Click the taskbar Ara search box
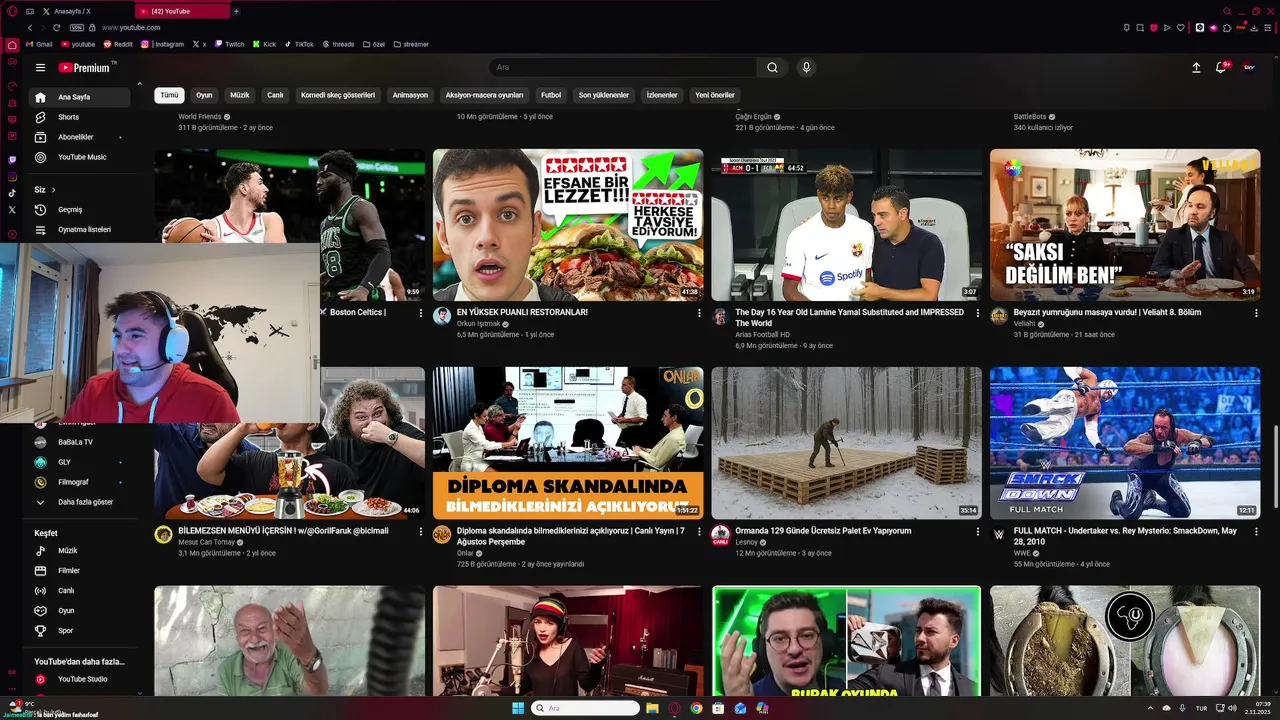This screenshot has width=1280, height=720. (585, 708)
